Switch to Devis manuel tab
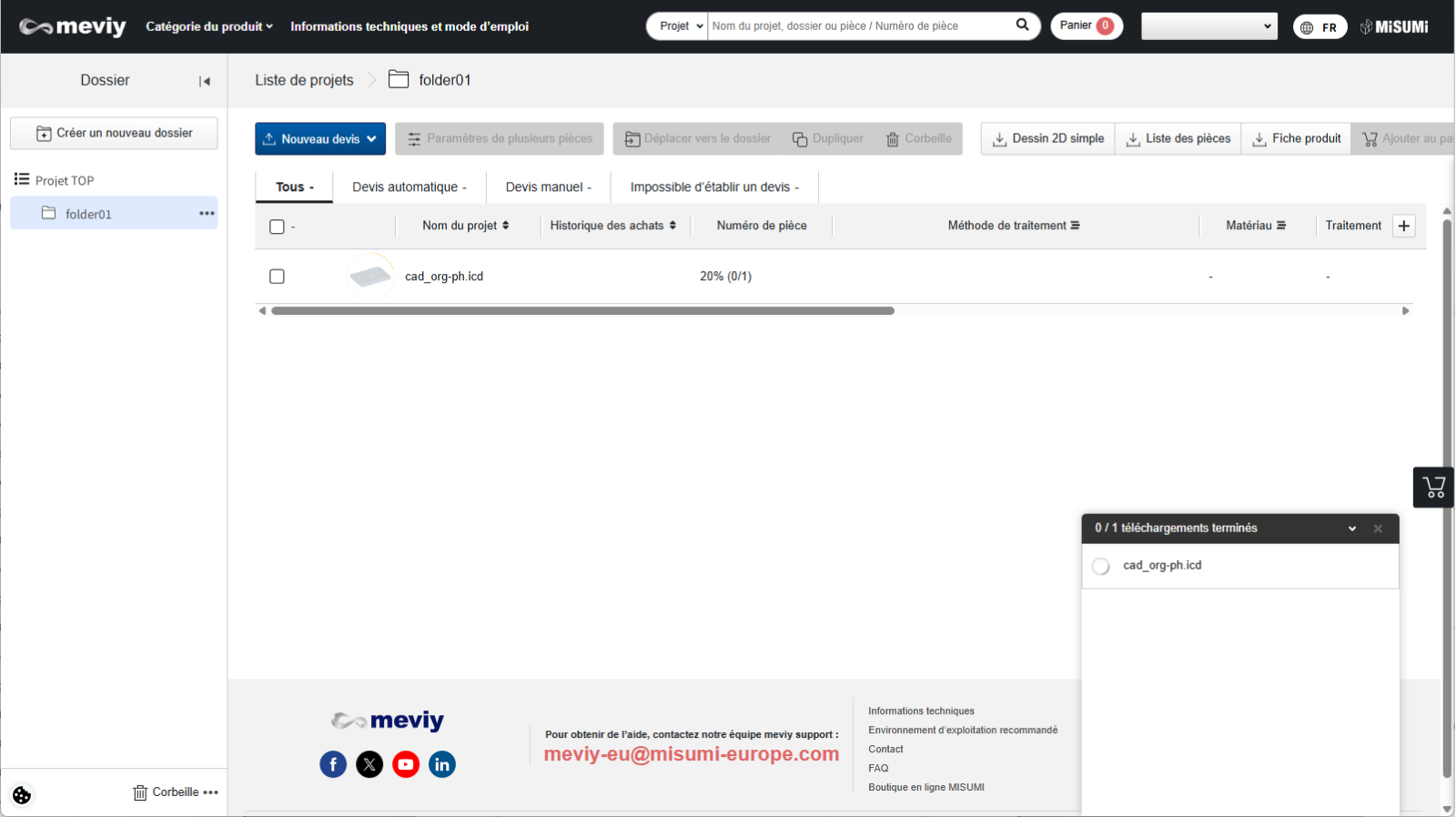Screen dimensions: 1456x817 pyautogui.click(x=548, y=187)
